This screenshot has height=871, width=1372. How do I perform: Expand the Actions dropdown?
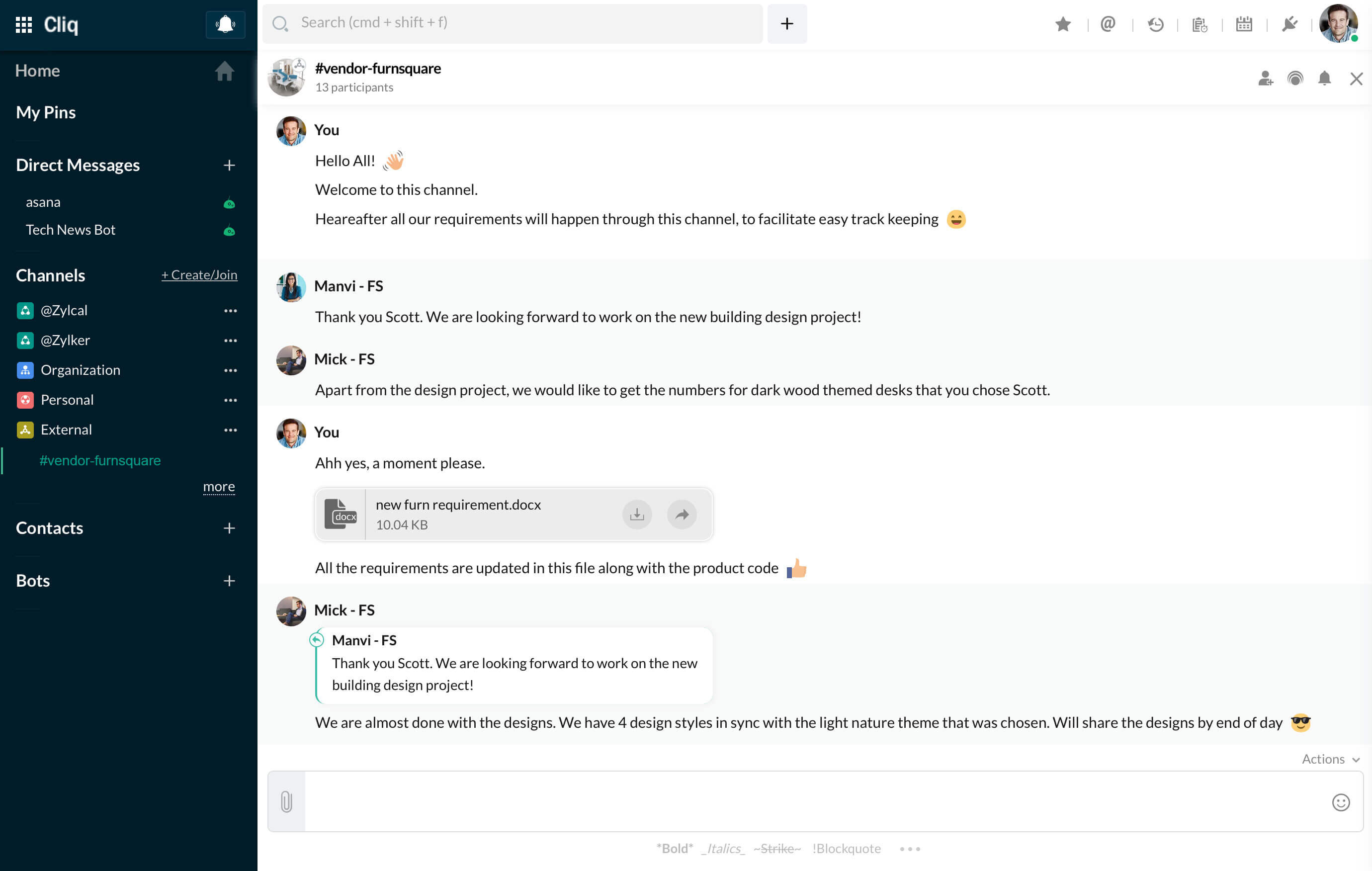(1331, 759)
